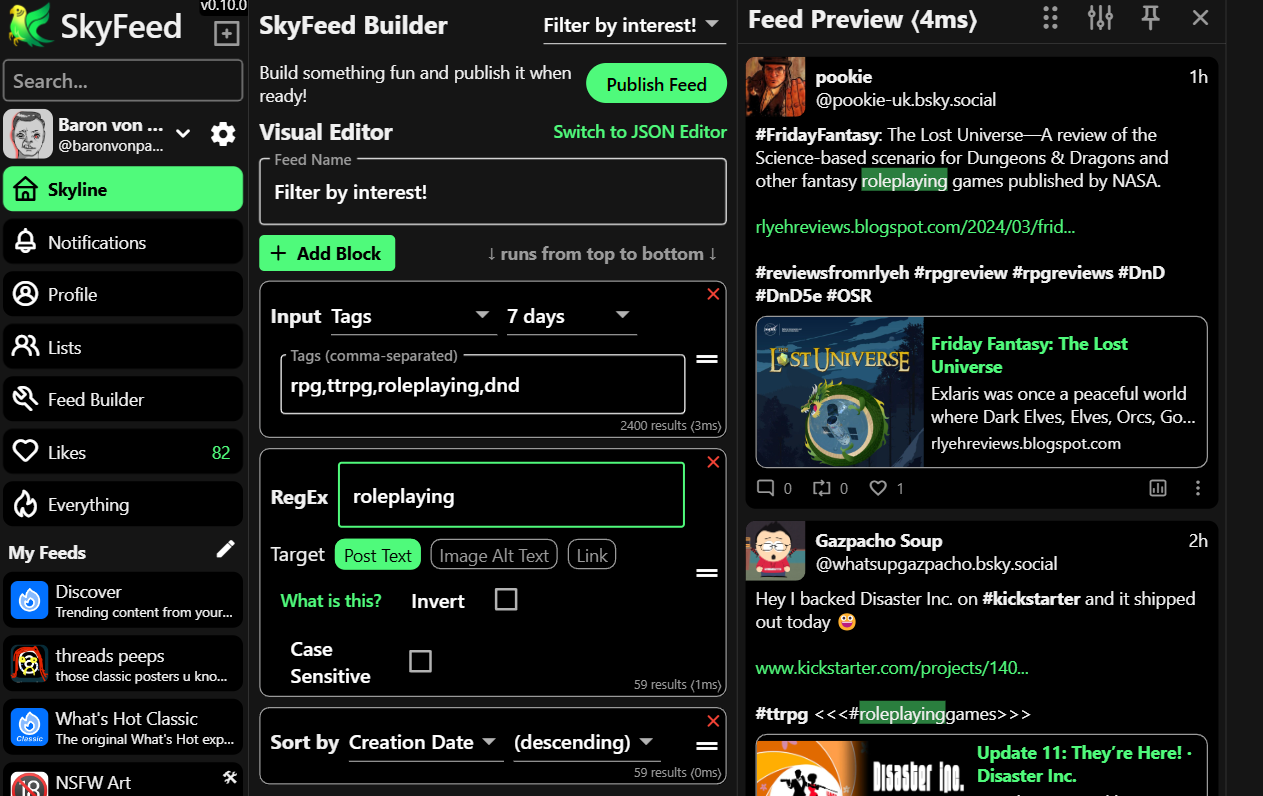The image size is (1263, 796).
Task: Open Everything feed
Action: [x=123, y=504]
